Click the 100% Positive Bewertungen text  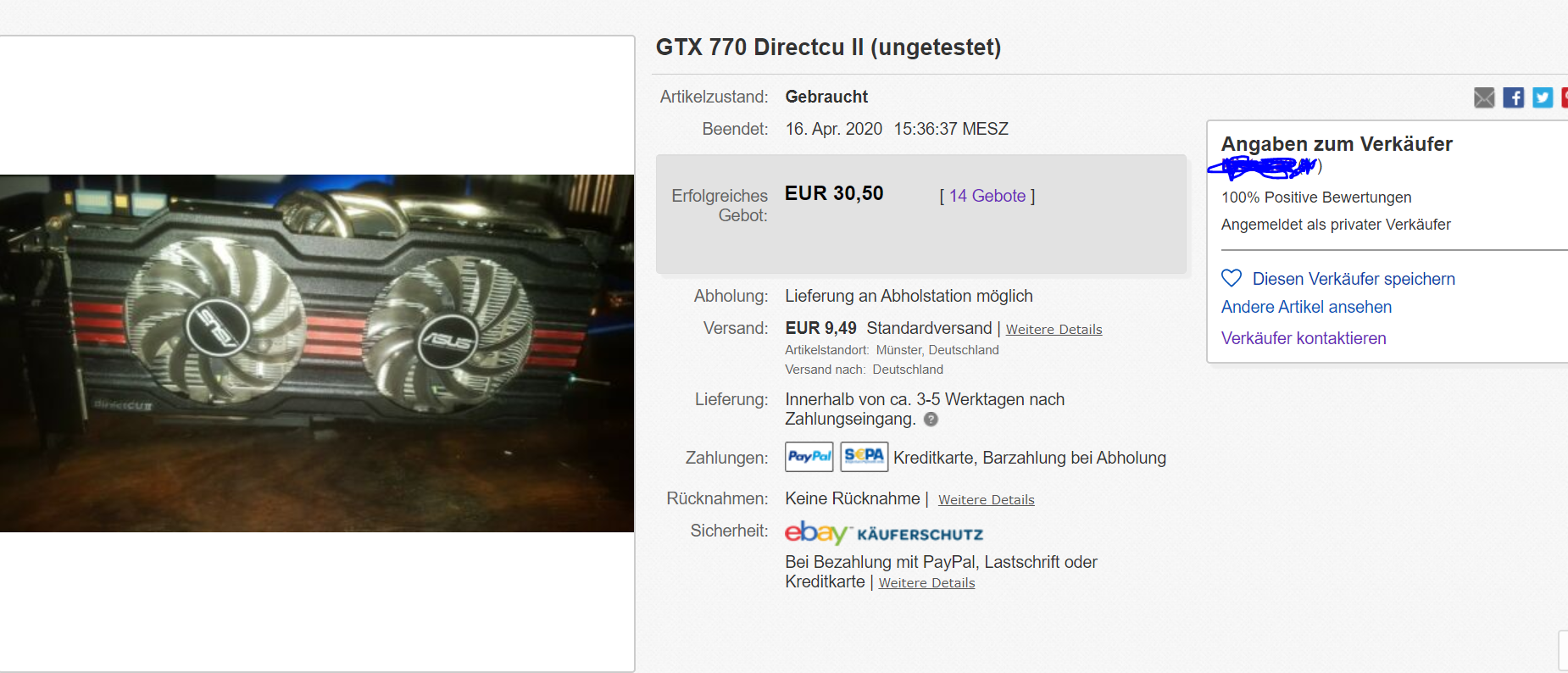pyautogui.click(x=1316, y=197)
